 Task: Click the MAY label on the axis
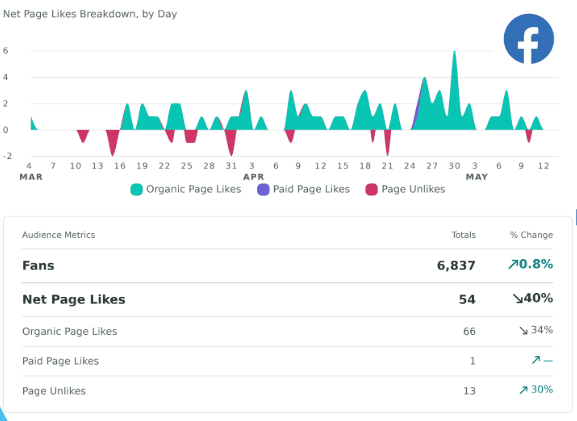pyautogui.click(x=477, y=177)
